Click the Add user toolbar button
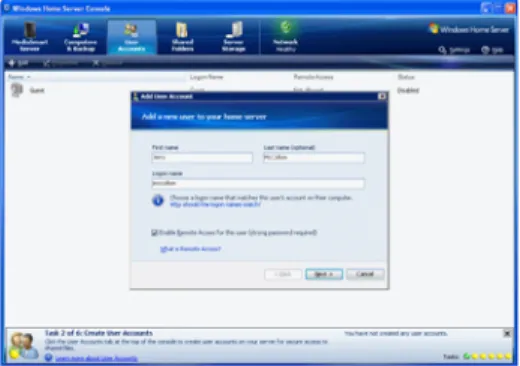 [x=19, y=63]
